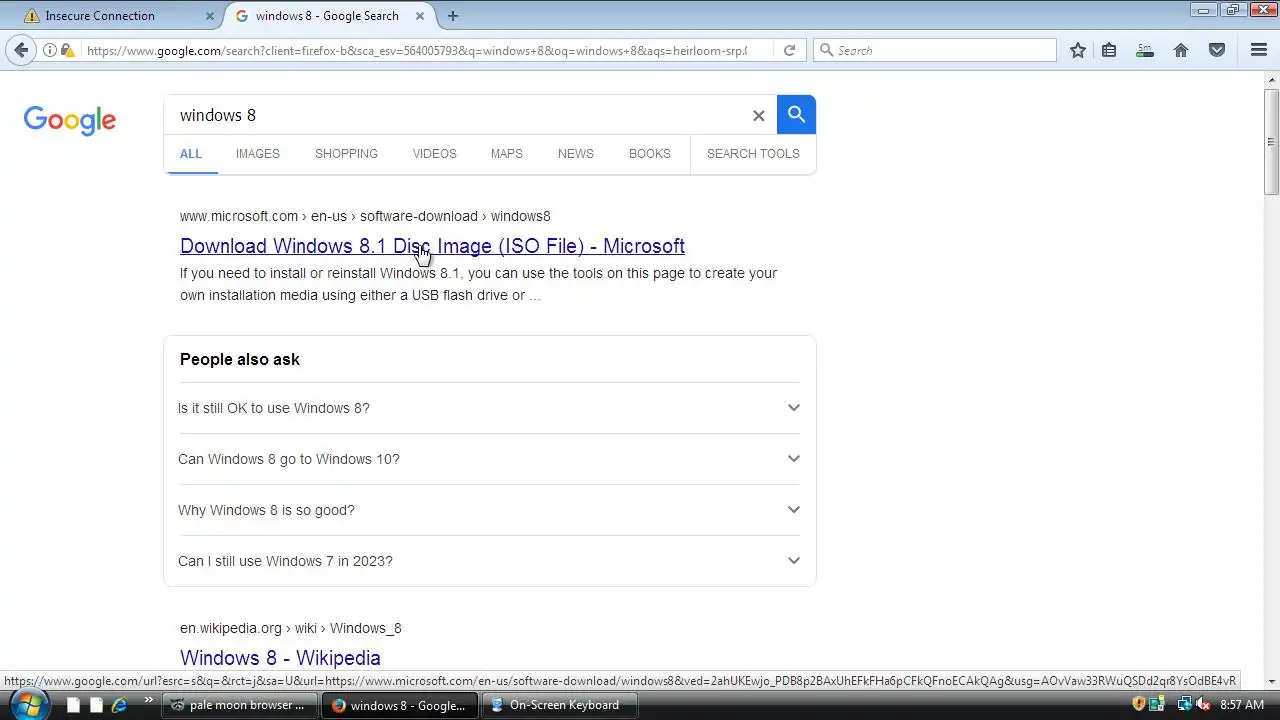The height and width of the screenshot is (720, 1280).
Task: Open the security shield tray icon
Action: click(1139, 705)
